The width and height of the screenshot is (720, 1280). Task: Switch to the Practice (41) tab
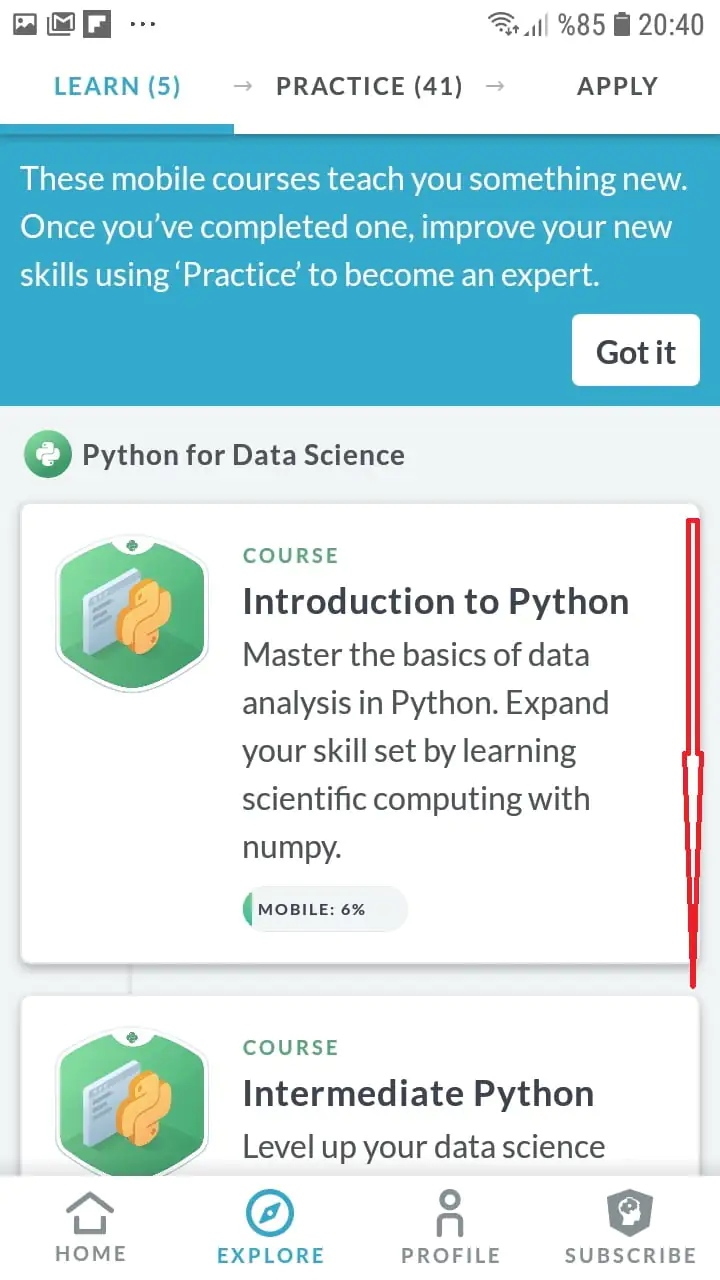(x=369, y=87)
